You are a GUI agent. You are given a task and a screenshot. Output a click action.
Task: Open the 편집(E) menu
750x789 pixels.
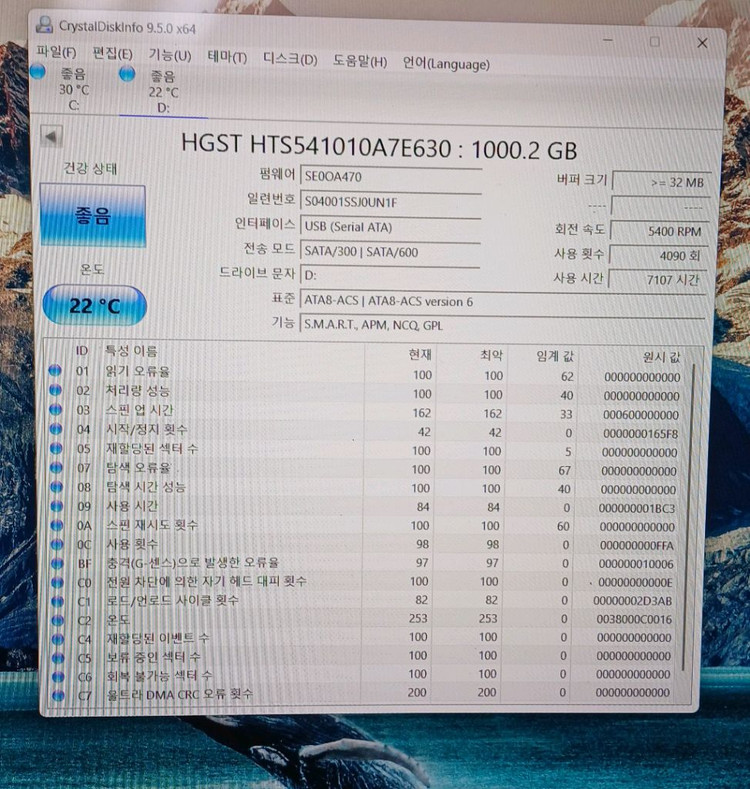click(113, 53)
